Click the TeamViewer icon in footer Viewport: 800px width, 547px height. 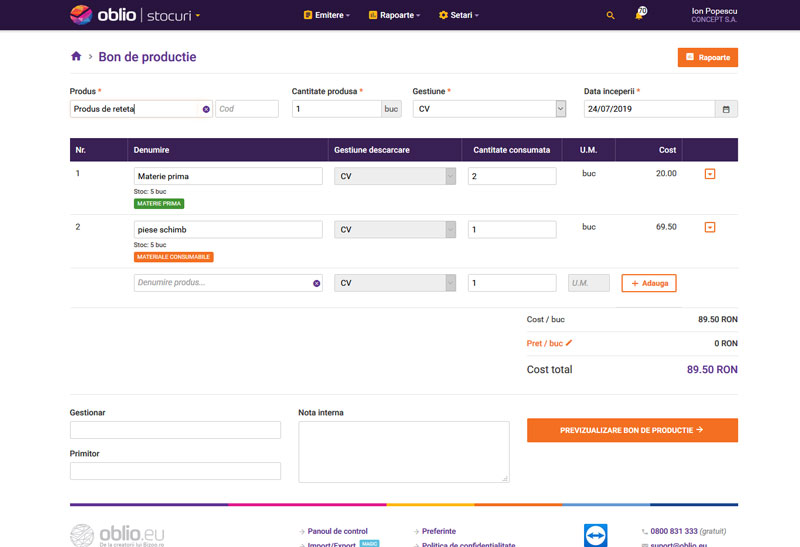point(595,535)
